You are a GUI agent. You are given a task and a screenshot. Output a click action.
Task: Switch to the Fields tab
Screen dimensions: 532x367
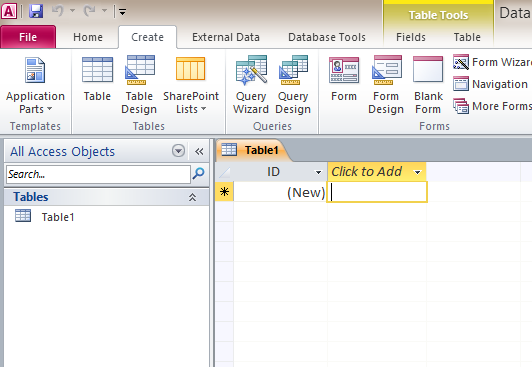click(x=411, y=37)
